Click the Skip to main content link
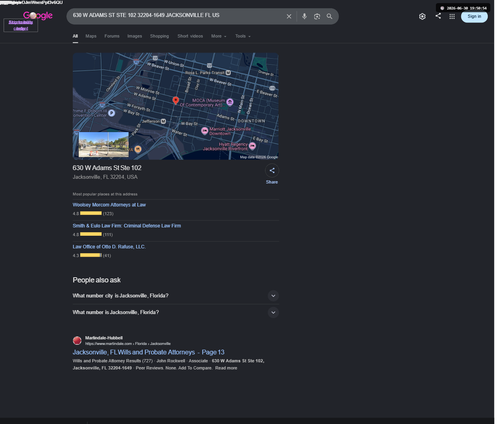 [x=21, y=25]
